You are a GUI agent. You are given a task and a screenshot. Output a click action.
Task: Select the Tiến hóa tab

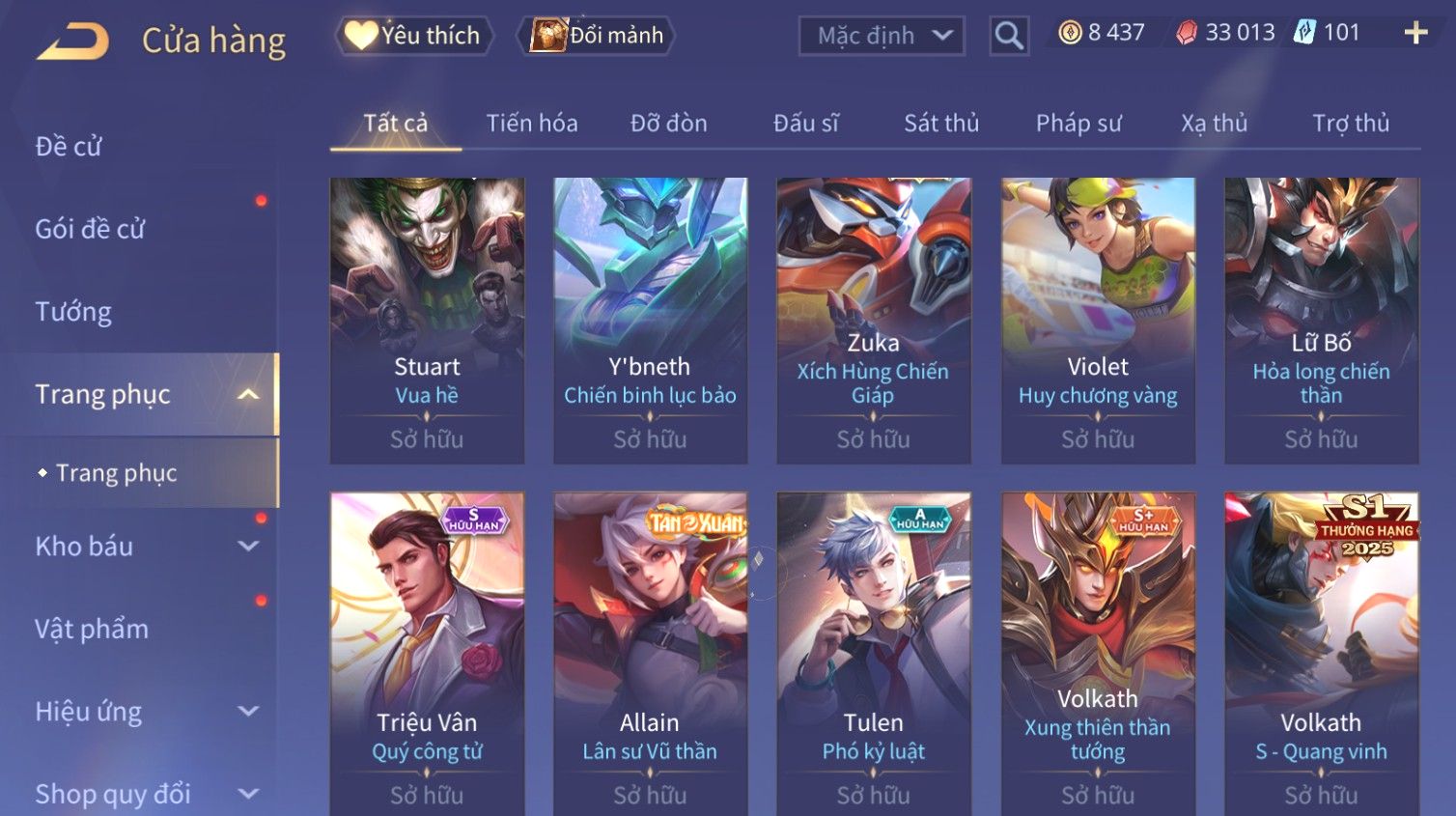pyautogui.click(x=532, y=124)
